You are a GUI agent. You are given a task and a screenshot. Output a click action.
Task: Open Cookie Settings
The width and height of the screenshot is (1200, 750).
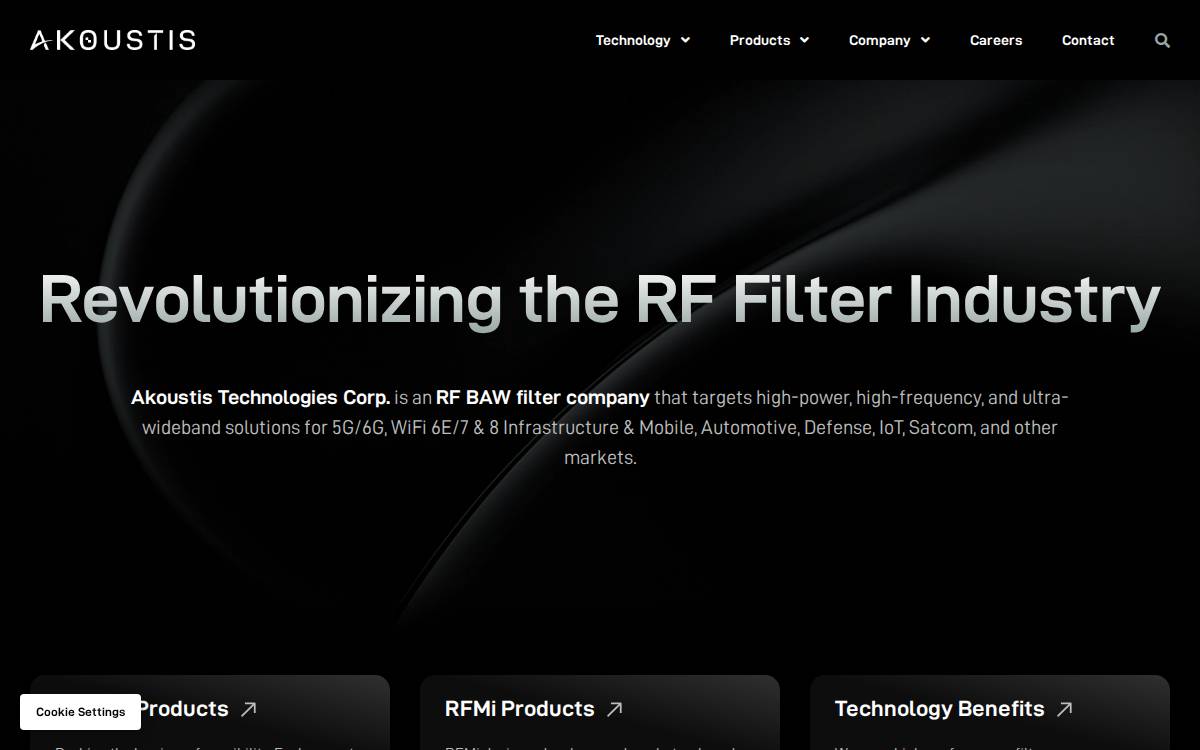coord(81,712)
